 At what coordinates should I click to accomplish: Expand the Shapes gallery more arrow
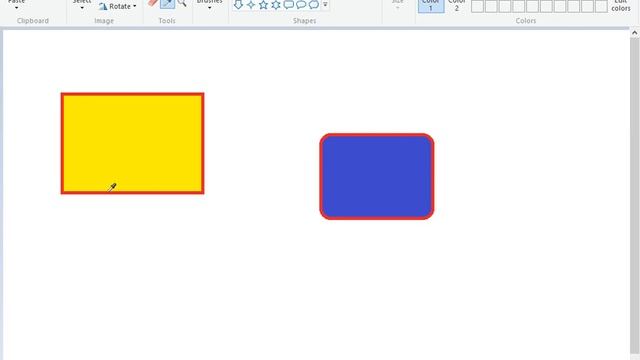pos(325,4)
